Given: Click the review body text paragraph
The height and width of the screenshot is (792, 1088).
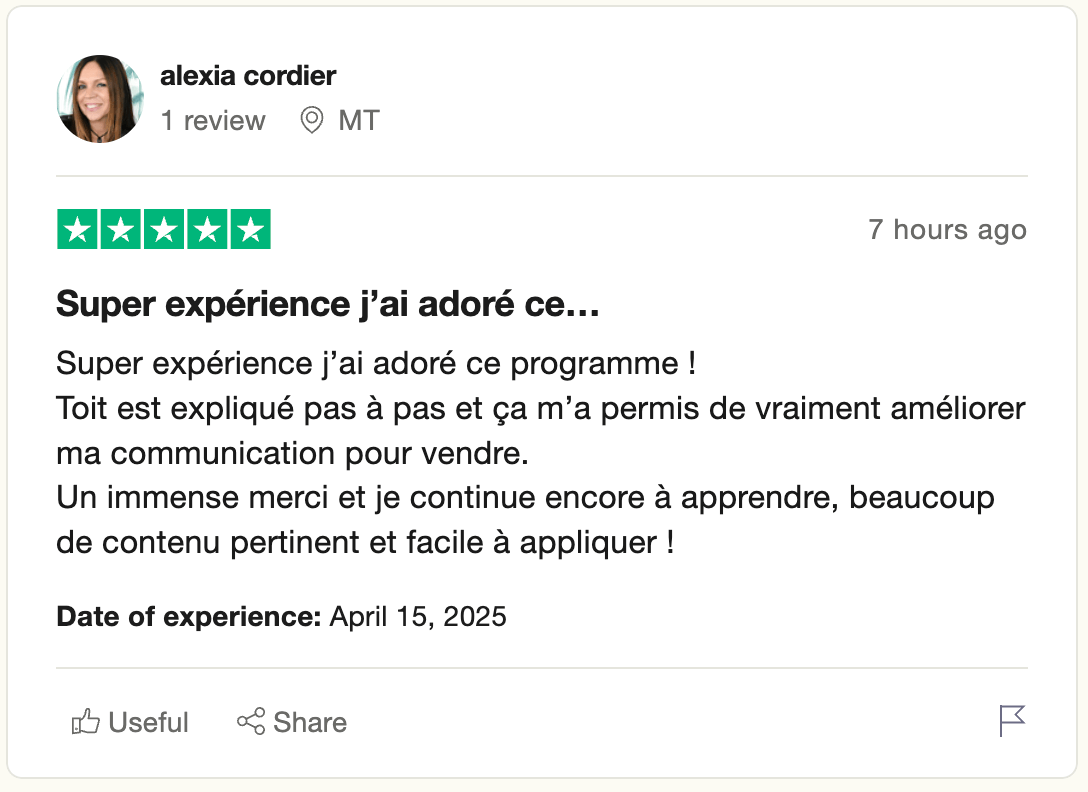Looking at the screenshot, I should click(540, 454).
